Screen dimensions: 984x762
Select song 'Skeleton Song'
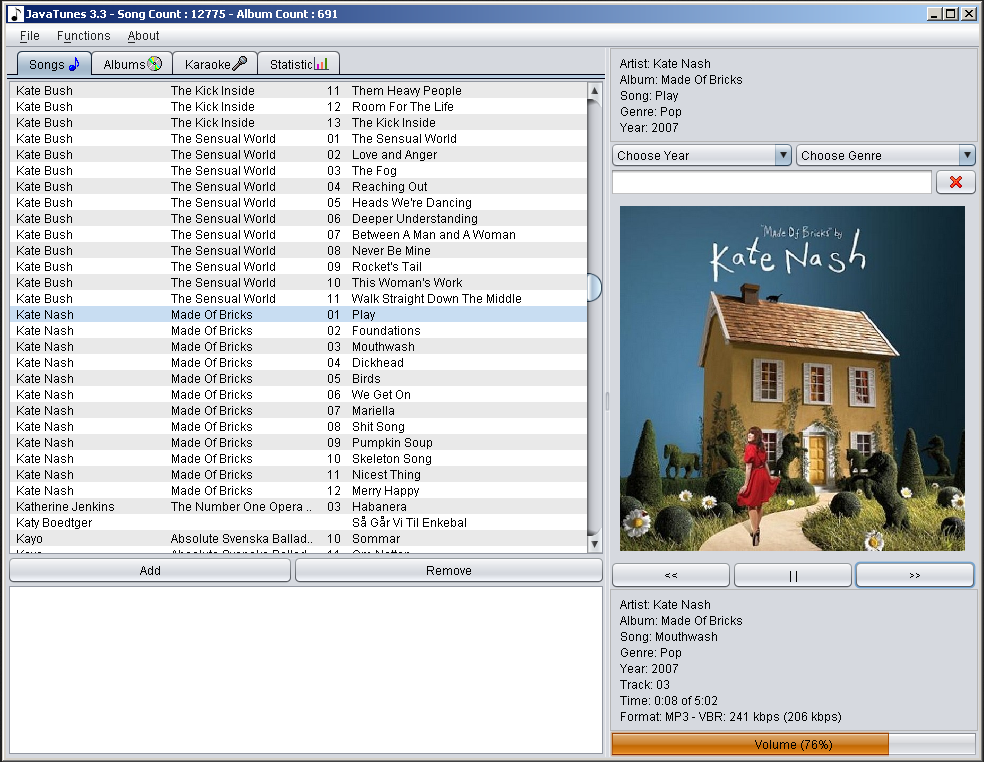pyautogui.click(x=299, y=459)
